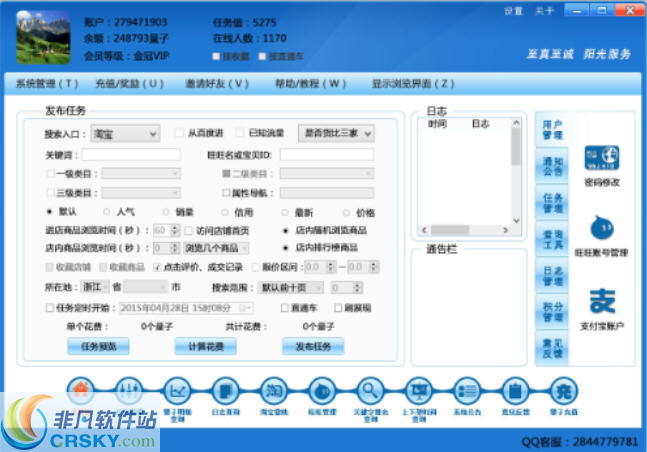Switch to 积分管理 side tab
Screen dimensions: 647x452
pos(552,312)
